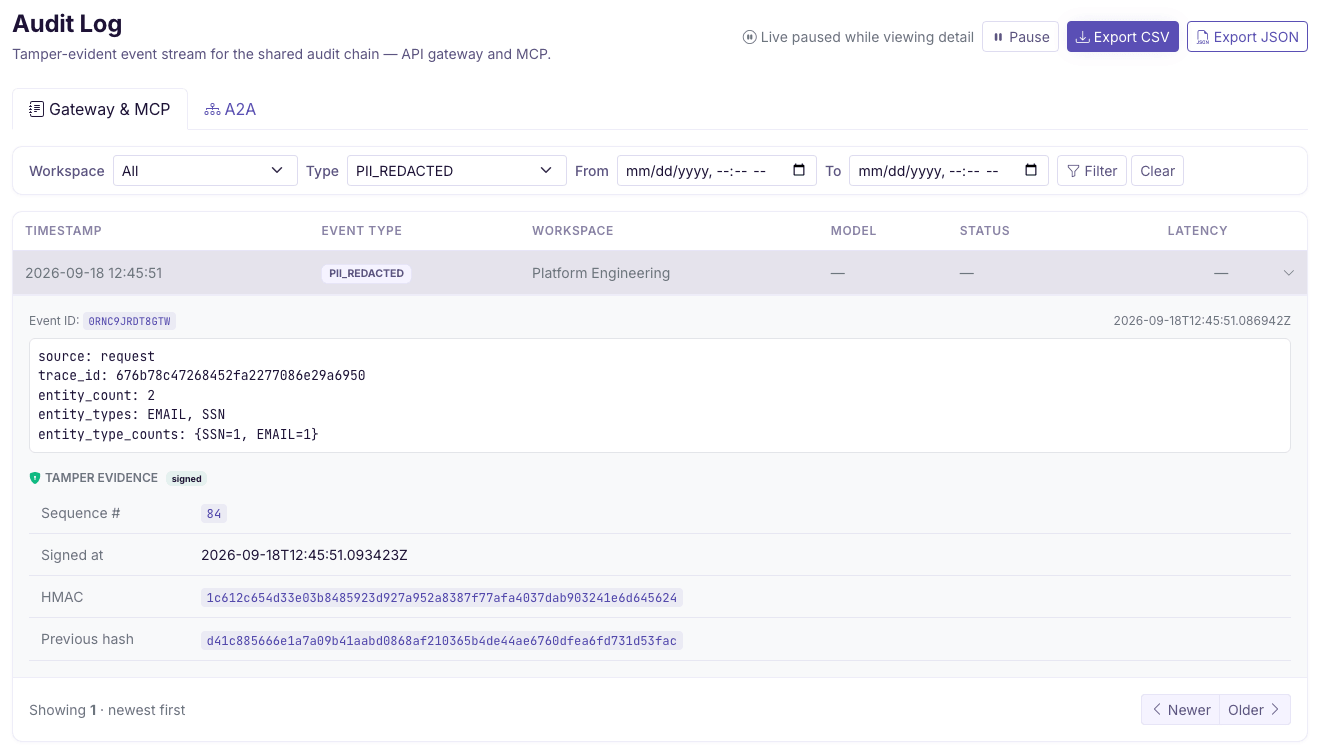Switch to the Gateway & MCP tab

(100, 109)
